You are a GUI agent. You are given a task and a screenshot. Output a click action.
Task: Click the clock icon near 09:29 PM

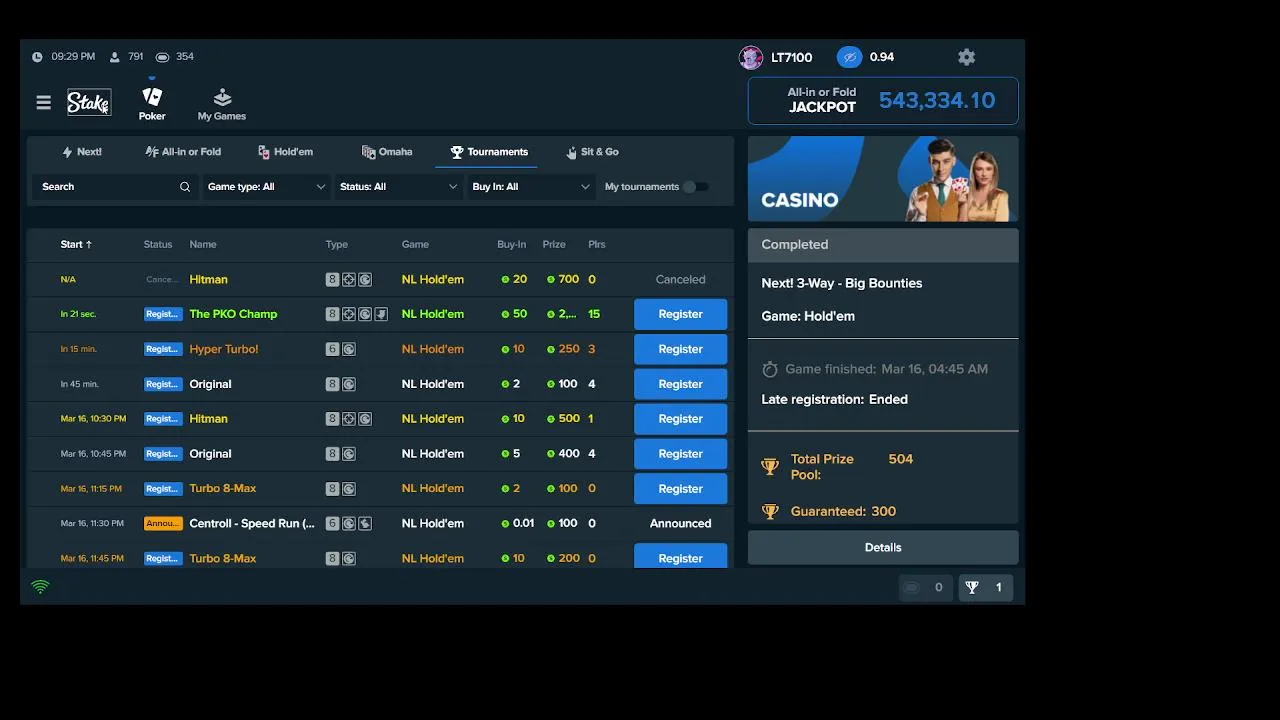point(37,57)
